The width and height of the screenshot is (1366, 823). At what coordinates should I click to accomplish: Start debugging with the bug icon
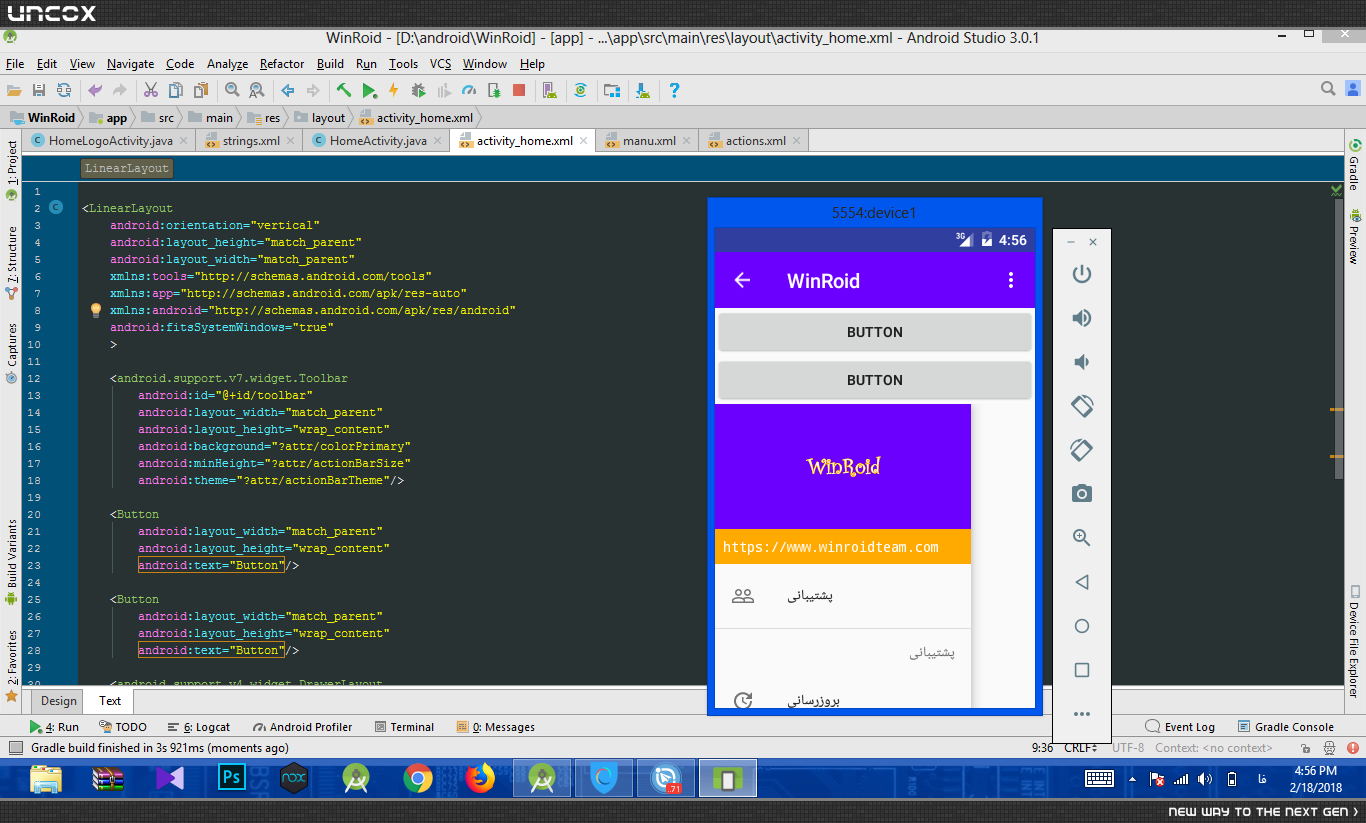click(x=419, y=90)
